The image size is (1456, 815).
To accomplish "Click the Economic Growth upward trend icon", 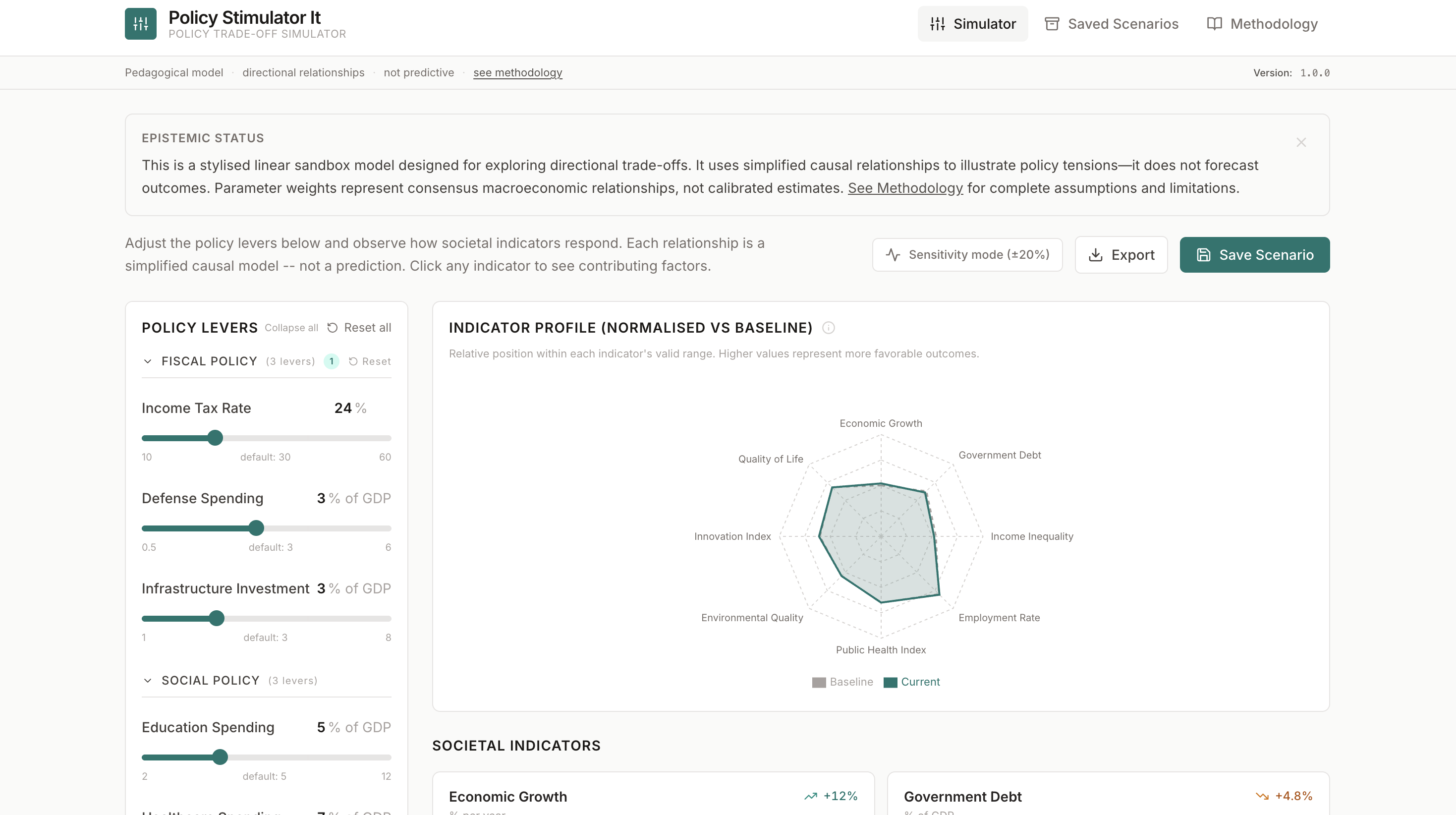I will click(x=811, y=796).
